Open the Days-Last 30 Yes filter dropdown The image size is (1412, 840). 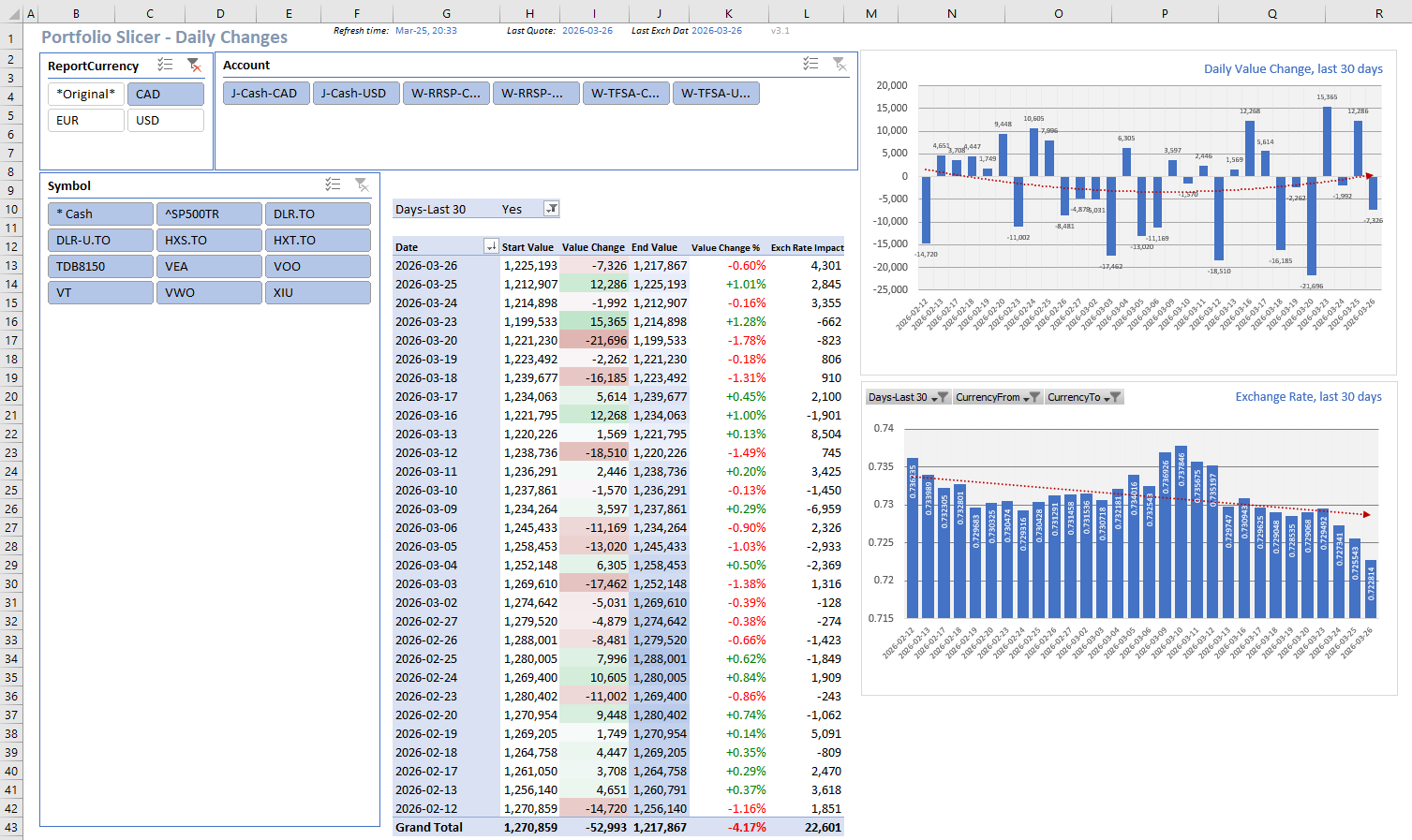pyautogui.click(x=552, y=209)
